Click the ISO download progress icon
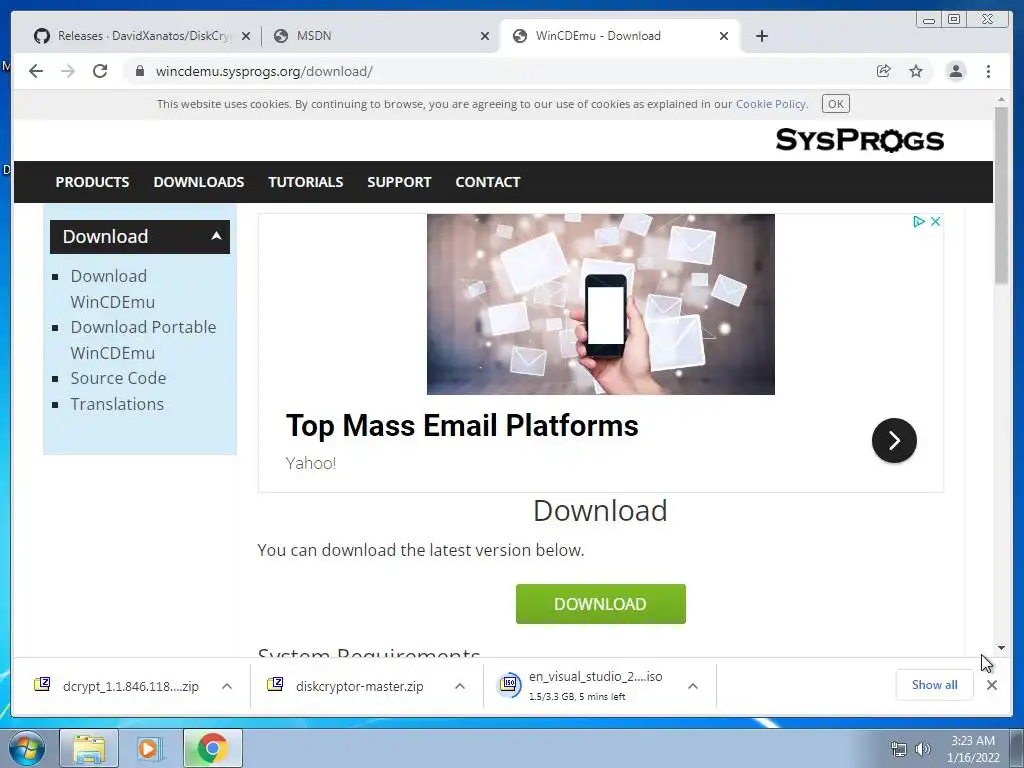The image size is (1024, 768). tap(509, 685)
